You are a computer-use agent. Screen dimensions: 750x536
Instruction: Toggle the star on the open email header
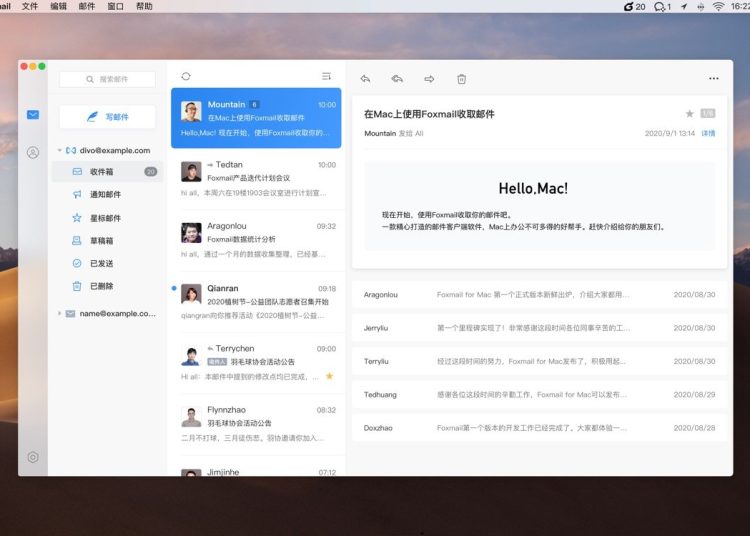pyautogui.click(x=689, y=114)
